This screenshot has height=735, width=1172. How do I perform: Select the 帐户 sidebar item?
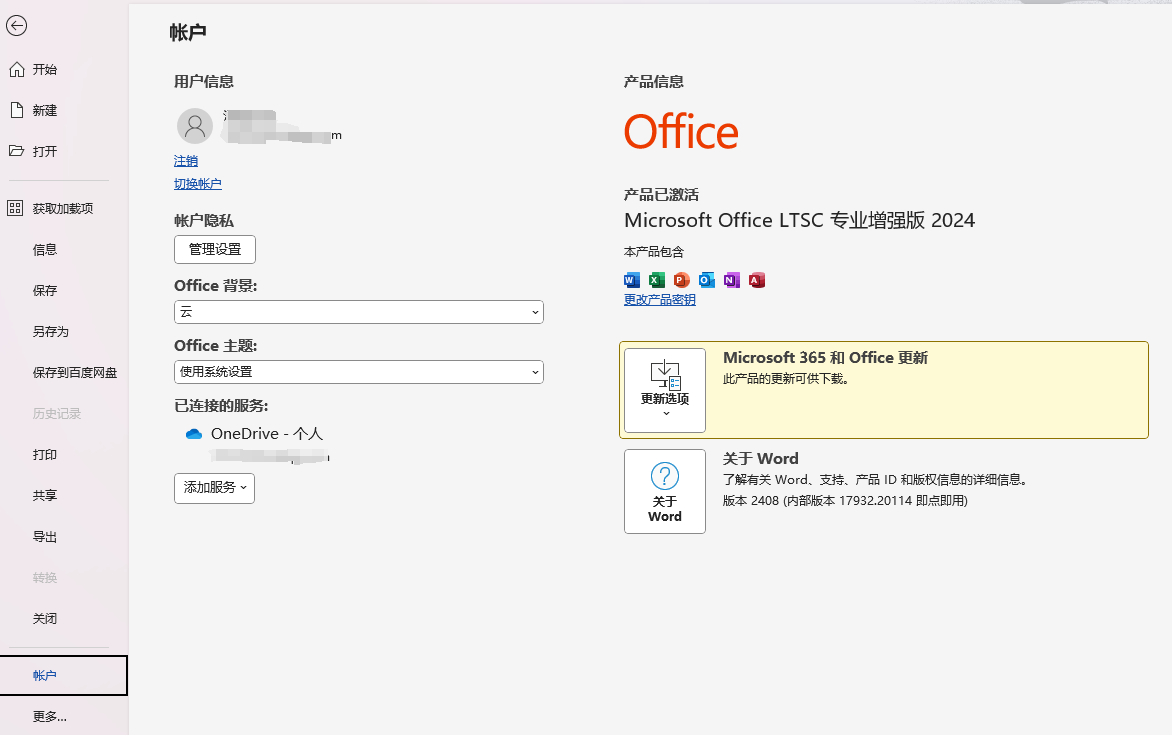coord(64,675)
